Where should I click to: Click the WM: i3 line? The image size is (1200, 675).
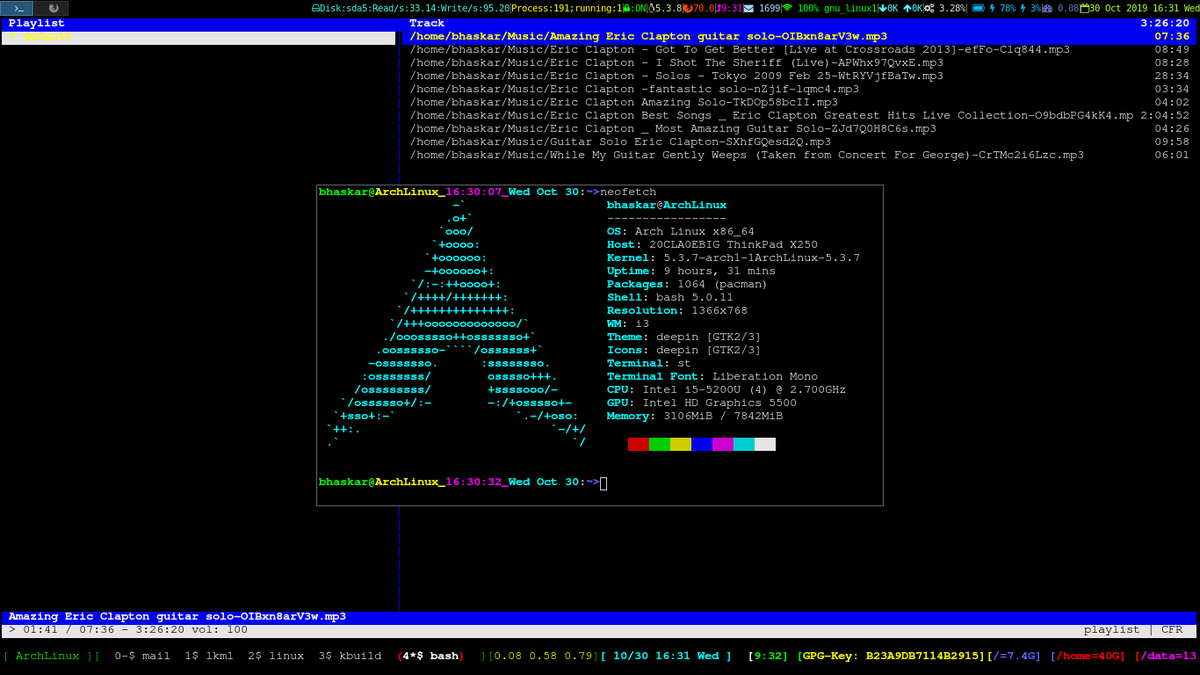tap(628, 324)
